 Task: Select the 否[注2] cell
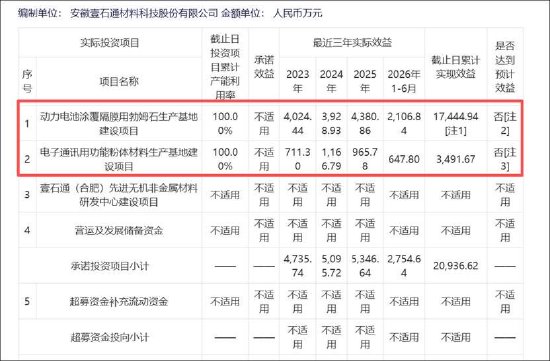pos(505,123)
